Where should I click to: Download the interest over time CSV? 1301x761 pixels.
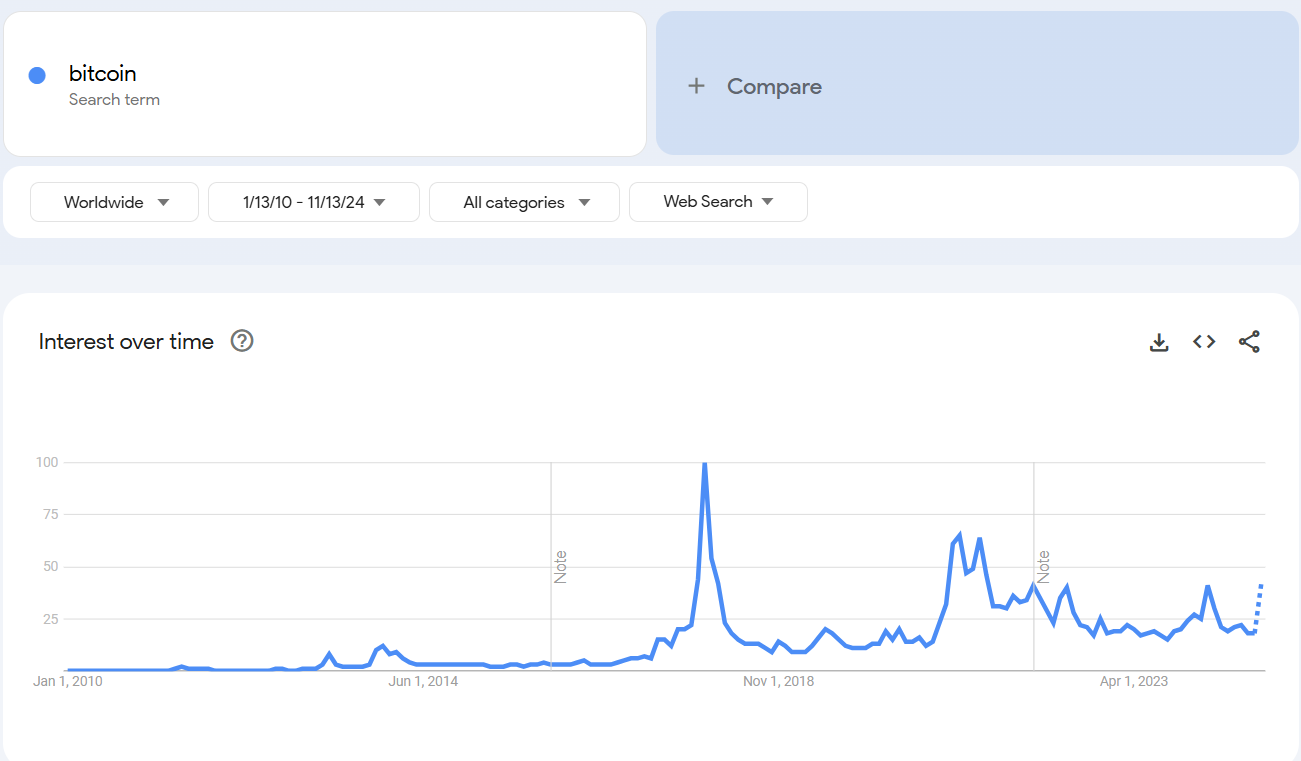(1159, 342)
